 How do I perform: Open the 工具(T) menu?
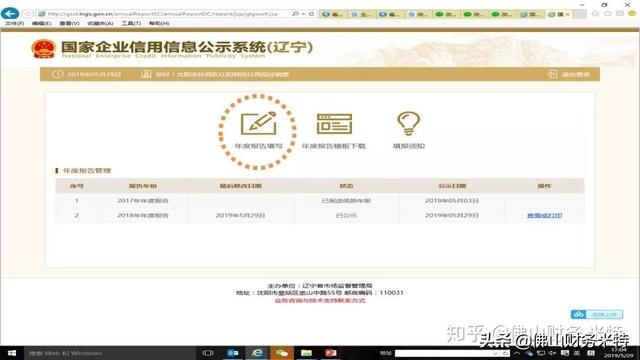click(131, 24)
